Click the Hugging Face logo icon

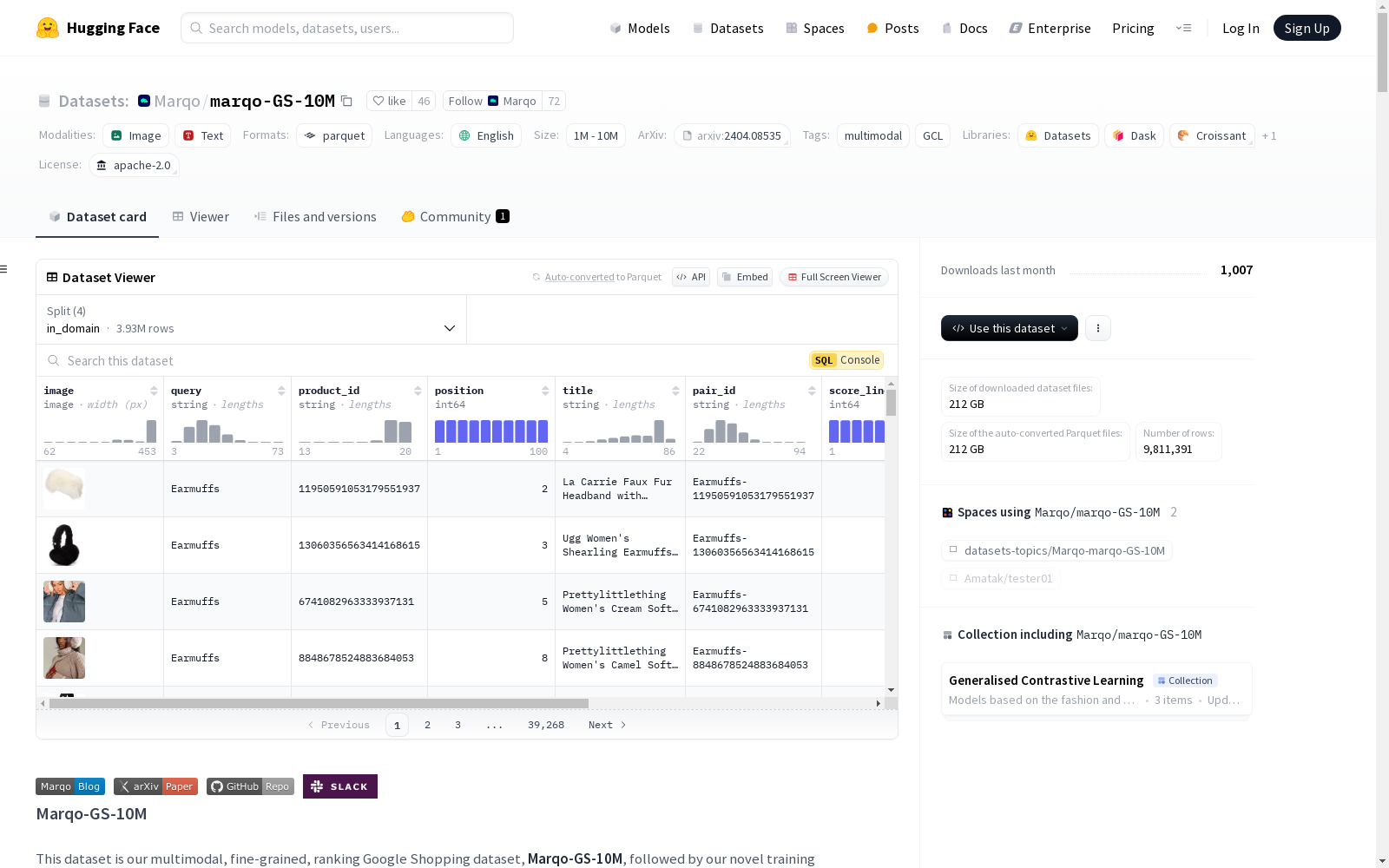[x=48, y=28]
